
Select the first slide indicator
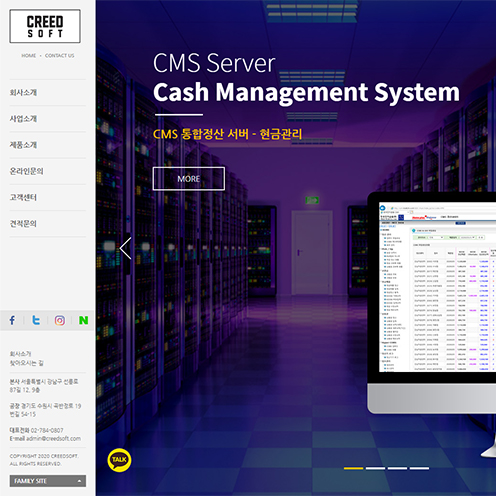353,468
